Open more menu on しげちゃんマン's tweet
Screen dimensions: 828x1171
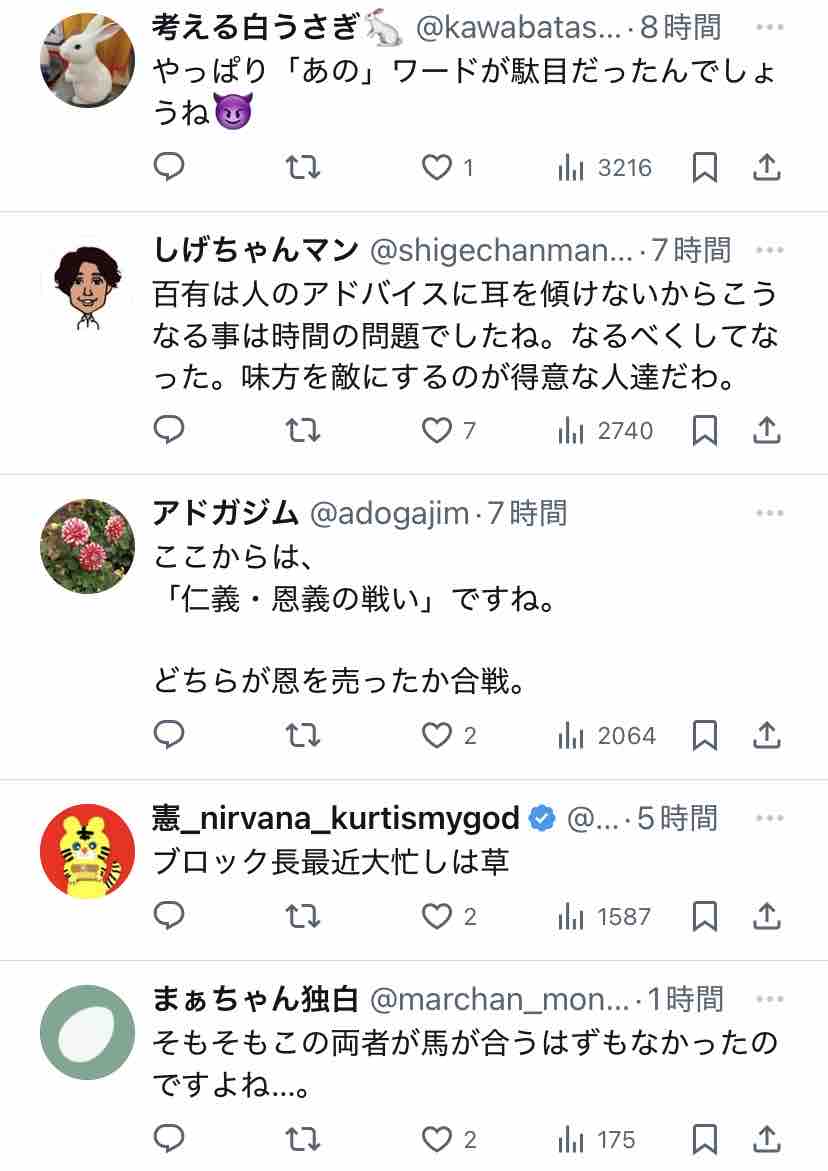pyautogui.click(x=769, y=249)
